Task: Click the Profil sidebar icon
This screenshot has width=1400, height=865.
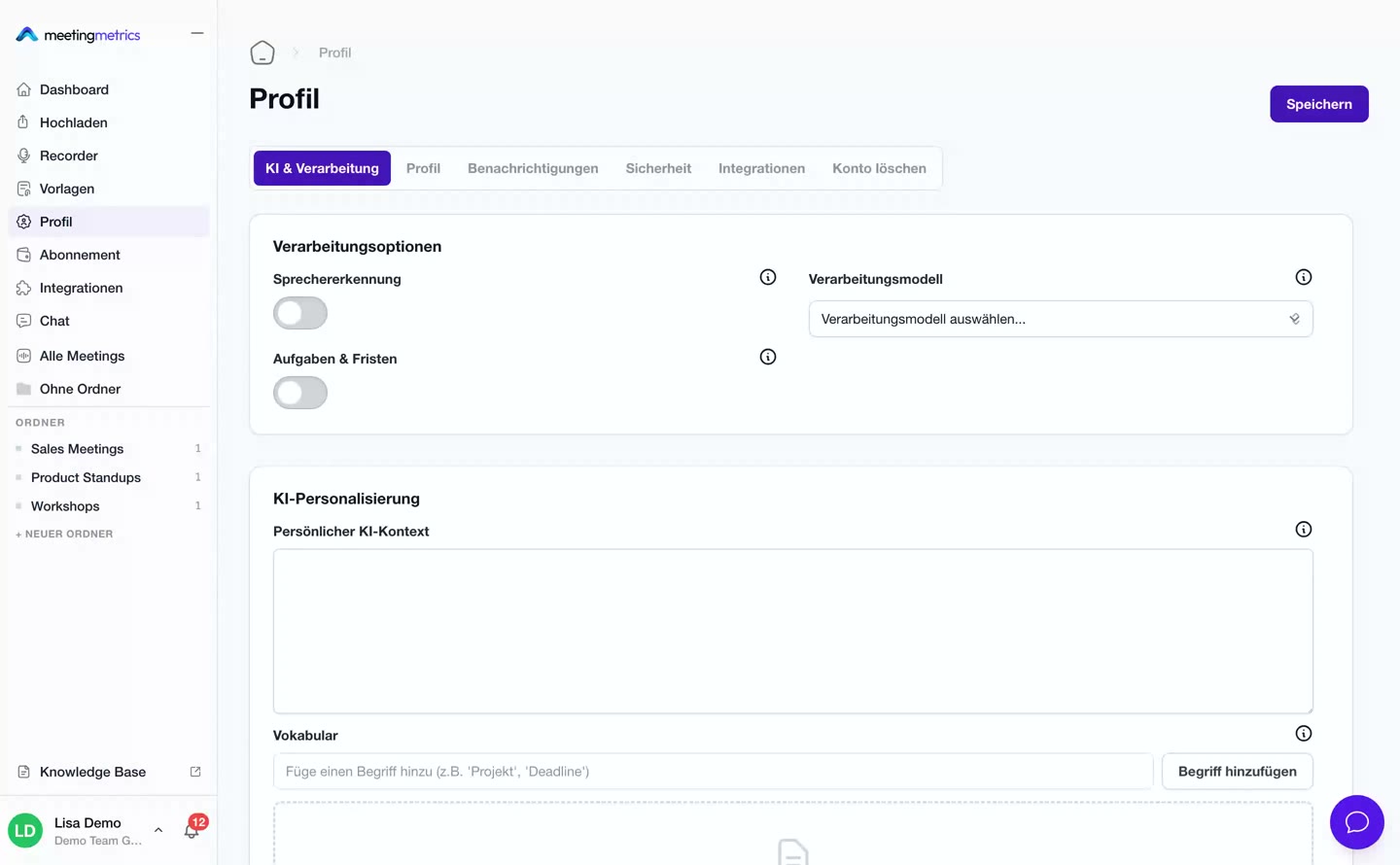Action: (23, 222)
